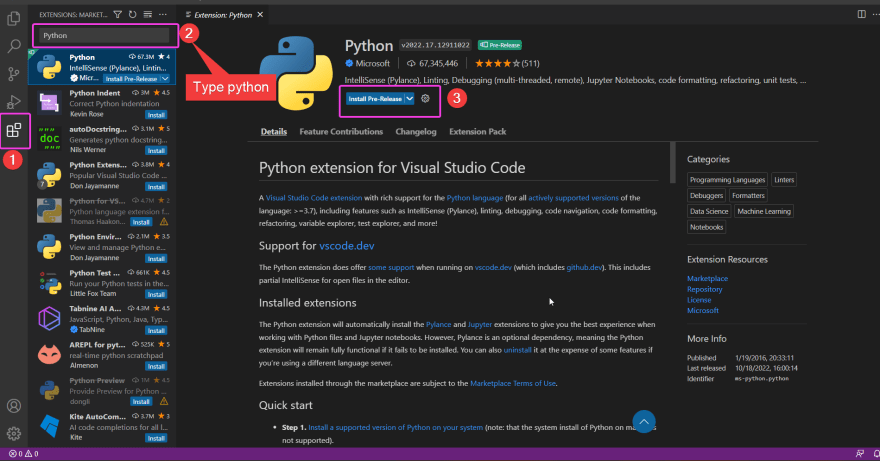Click the star rating (511)
This screenshot has height=461, width=880.
tap(507, 63)
